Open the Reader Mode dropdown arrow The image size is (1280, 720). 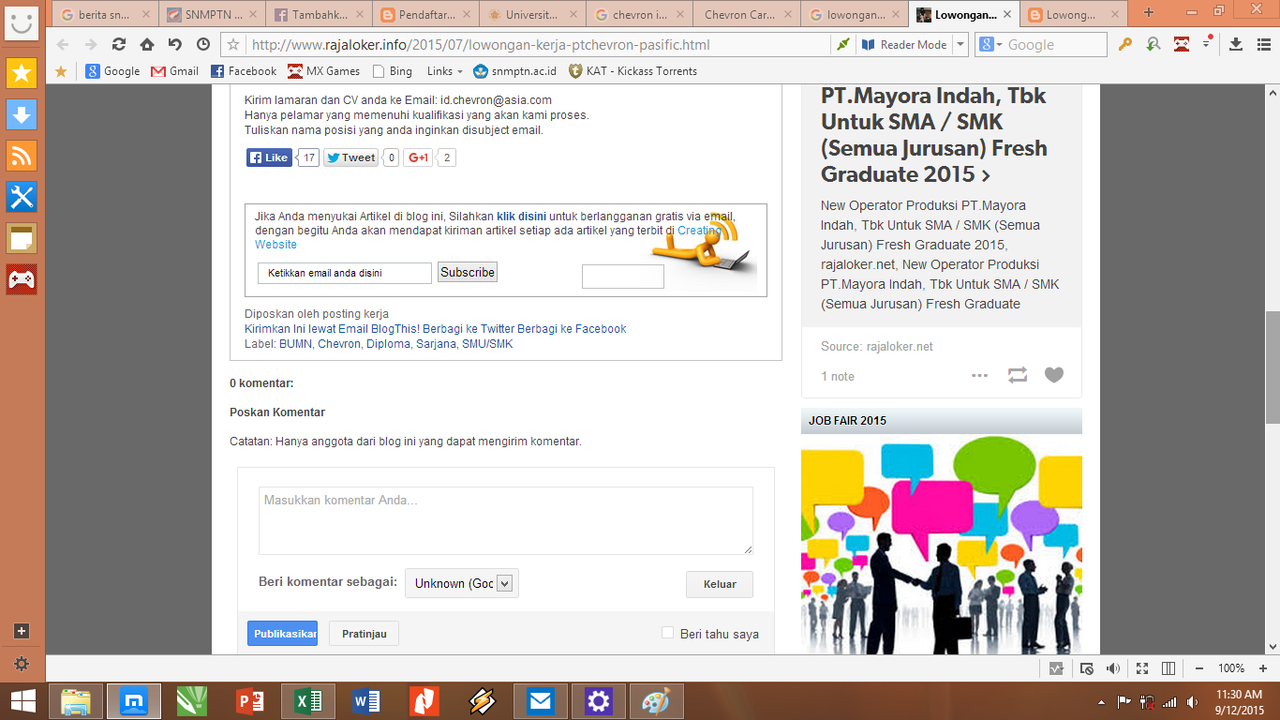click(x=961, y=45)
